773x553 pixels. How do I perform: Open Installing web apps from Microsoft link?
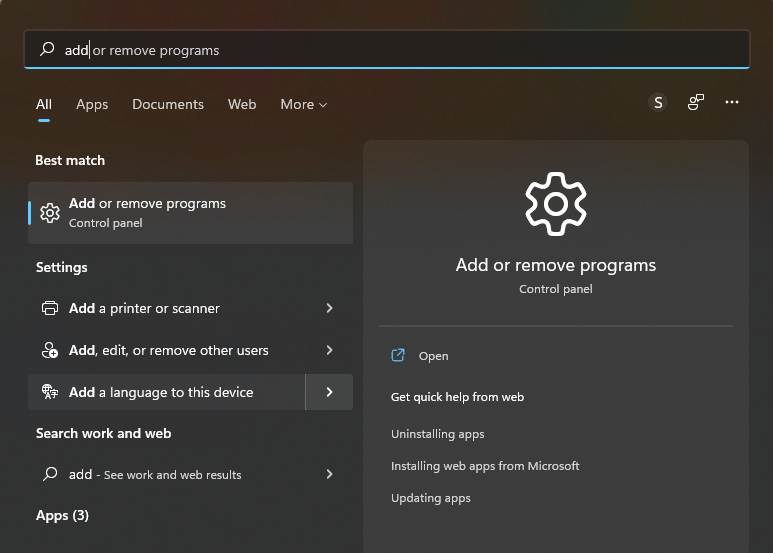485,466
